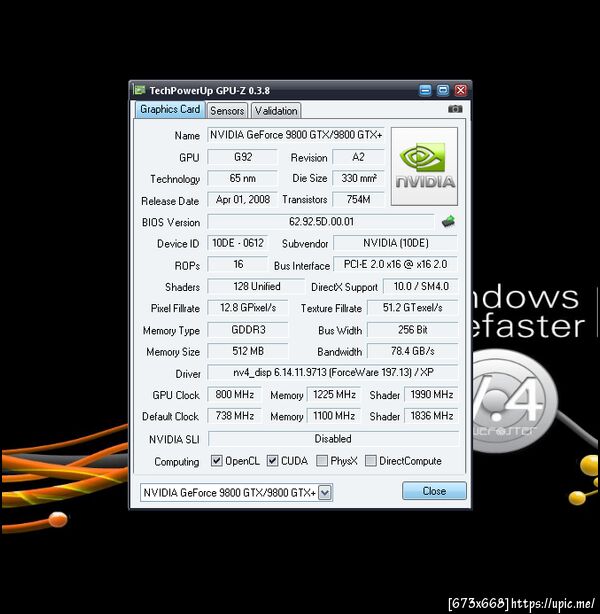Click the ROPs field showing 16
The width and height of the screenshot is (600, 614).
click(238, 264)
